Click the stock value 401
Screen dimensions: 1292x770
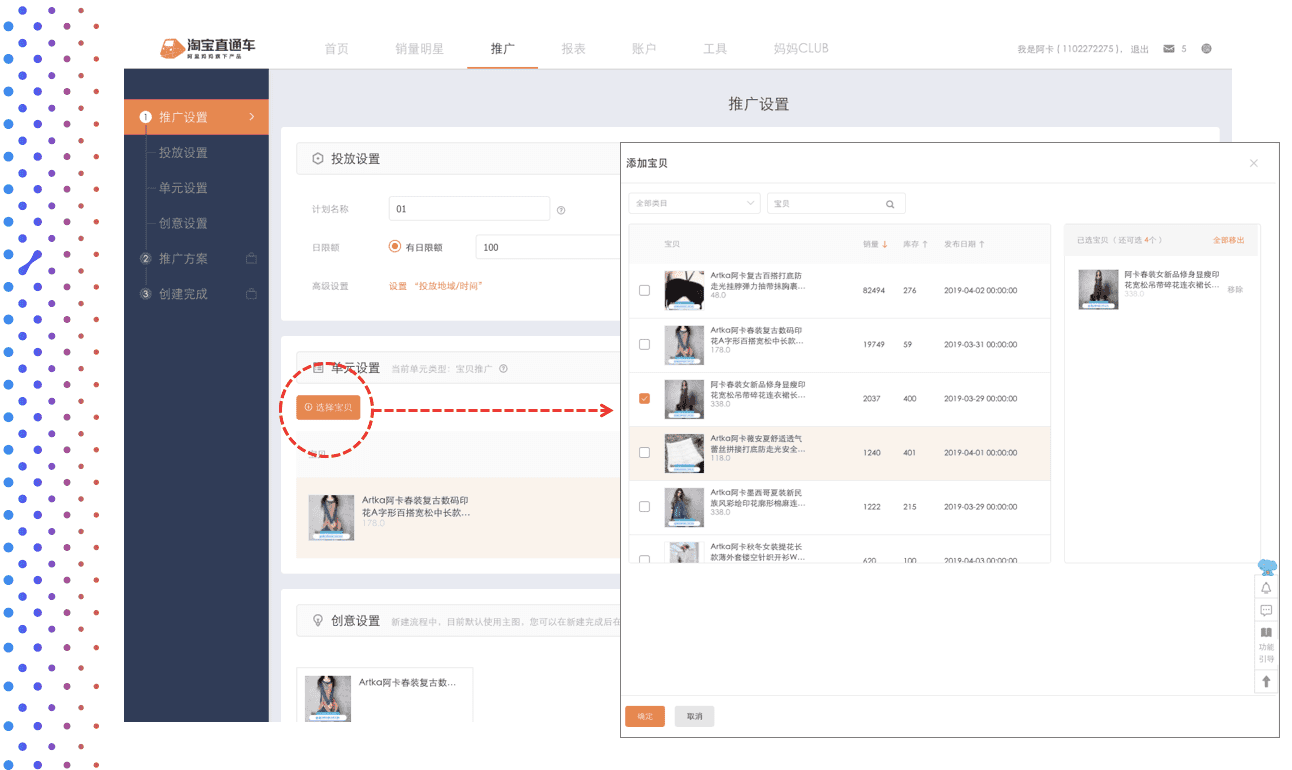coord(910,452)
